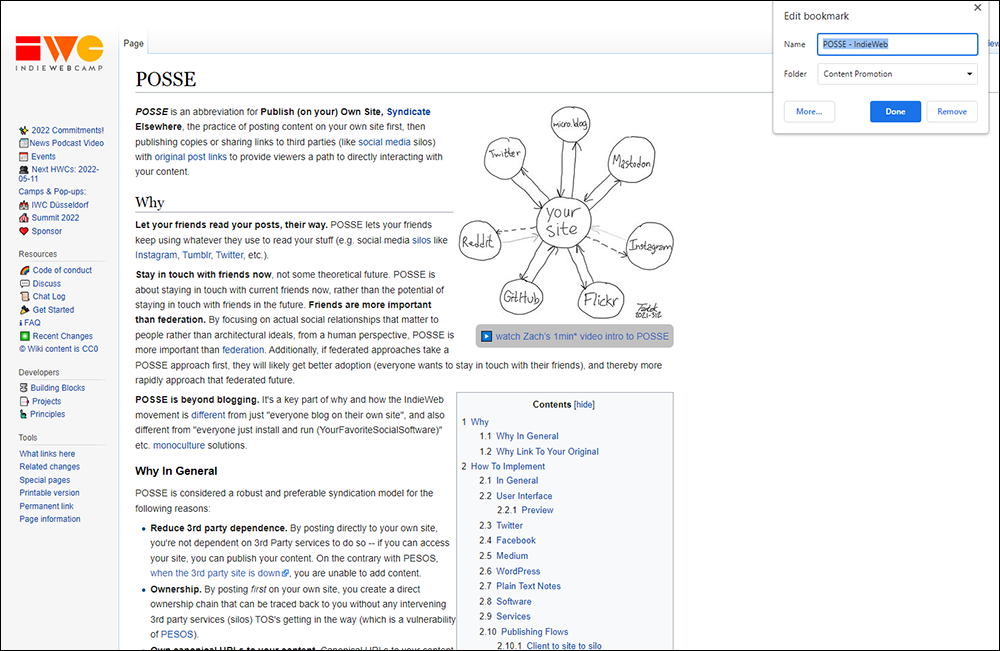
Task: Jump to Software contents entry
Action: click(x=513, y=601)
